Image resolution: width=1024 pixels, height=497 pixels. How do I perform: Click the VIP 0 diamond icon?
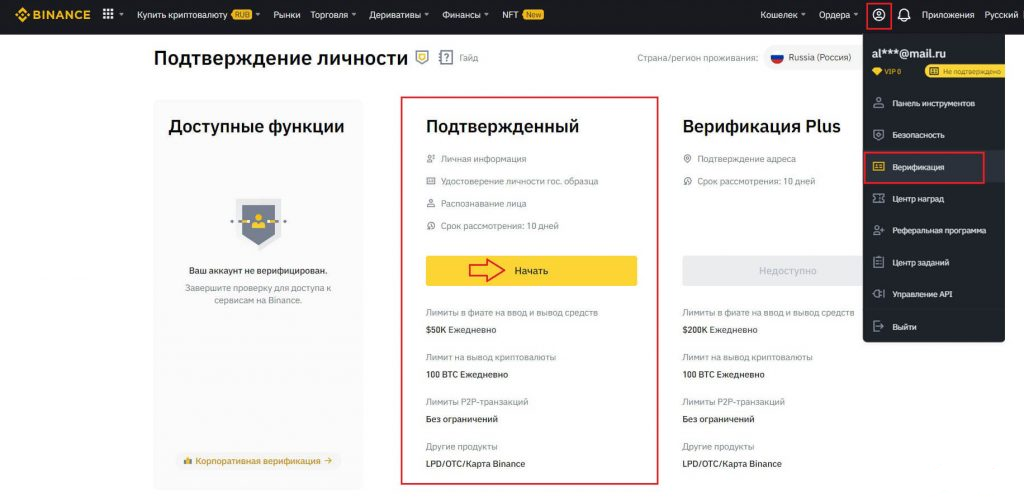pyautogui.click(x=876, y=71)
